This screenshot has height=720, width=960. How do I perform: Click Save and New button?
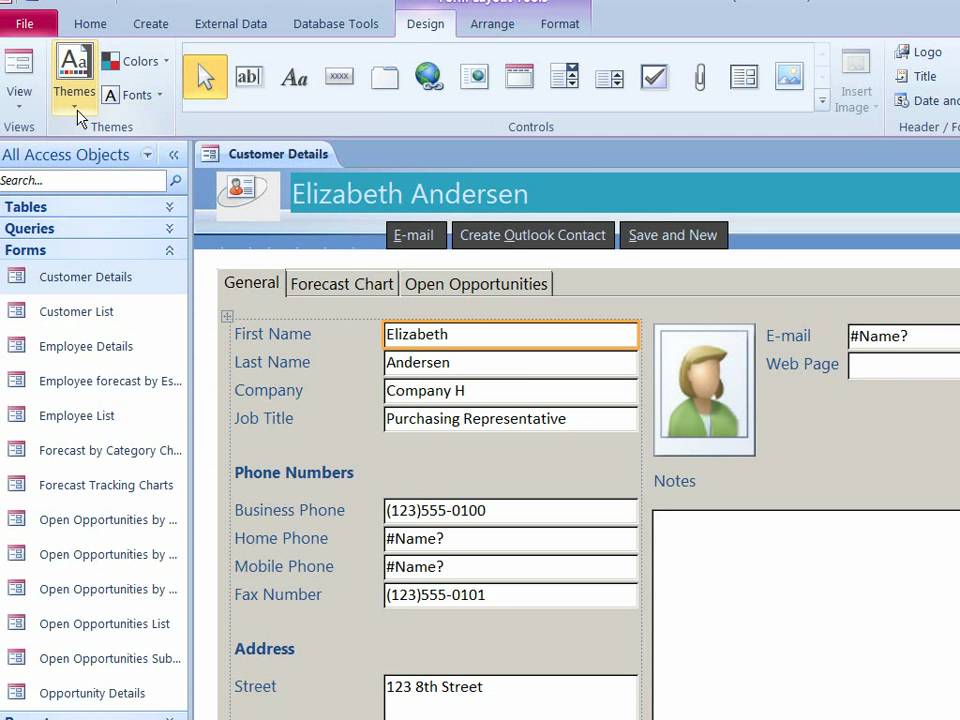(x=673, y=235)
